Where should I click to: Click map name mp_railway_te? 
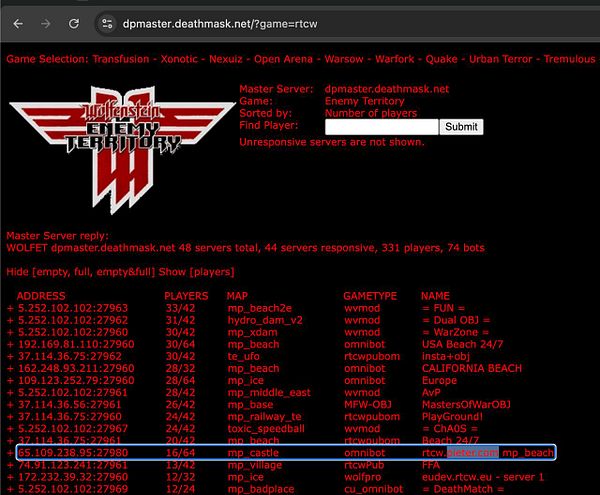[264, 417]
